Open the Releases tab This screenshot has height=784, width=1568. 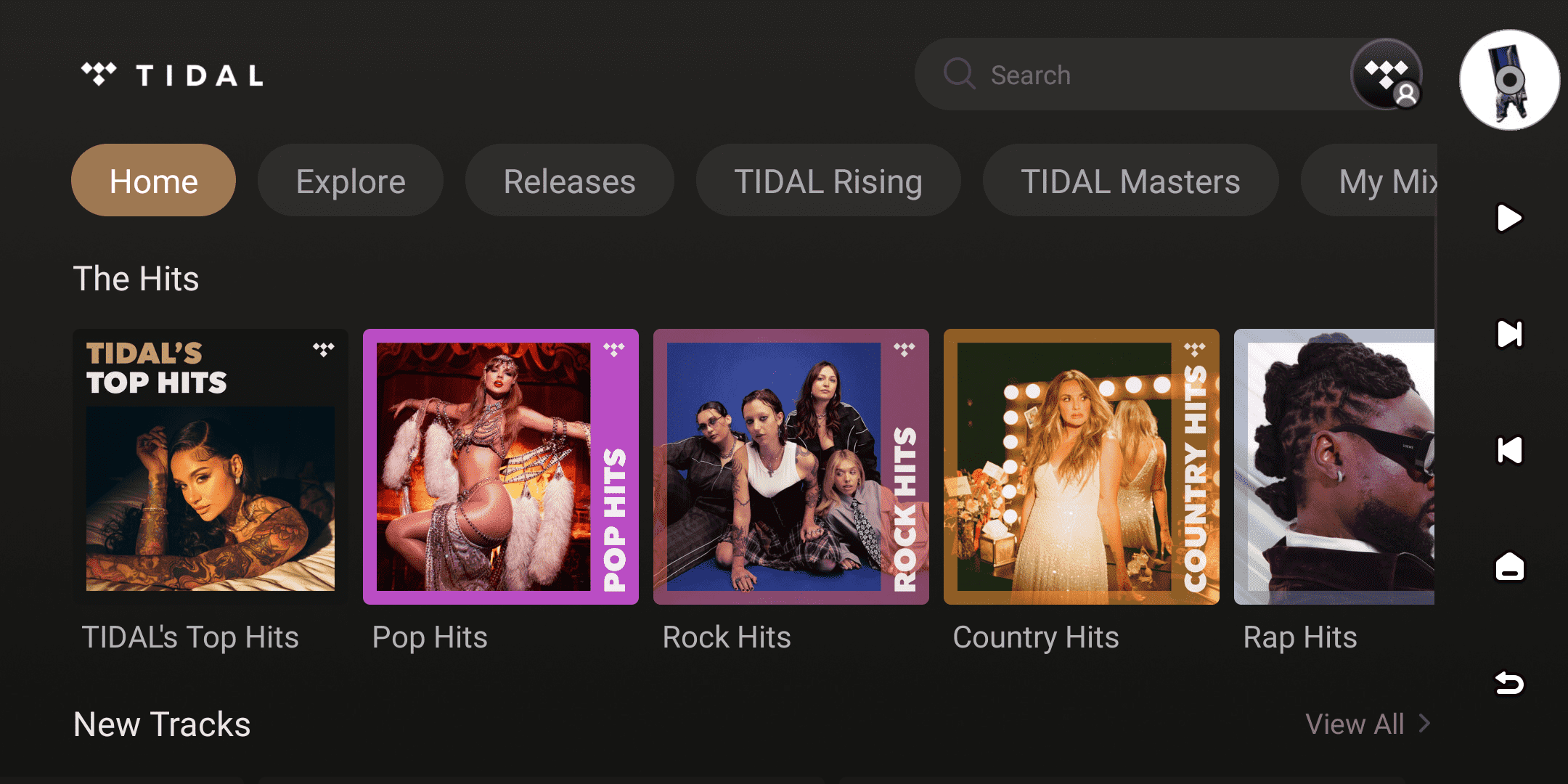point(569,181)
